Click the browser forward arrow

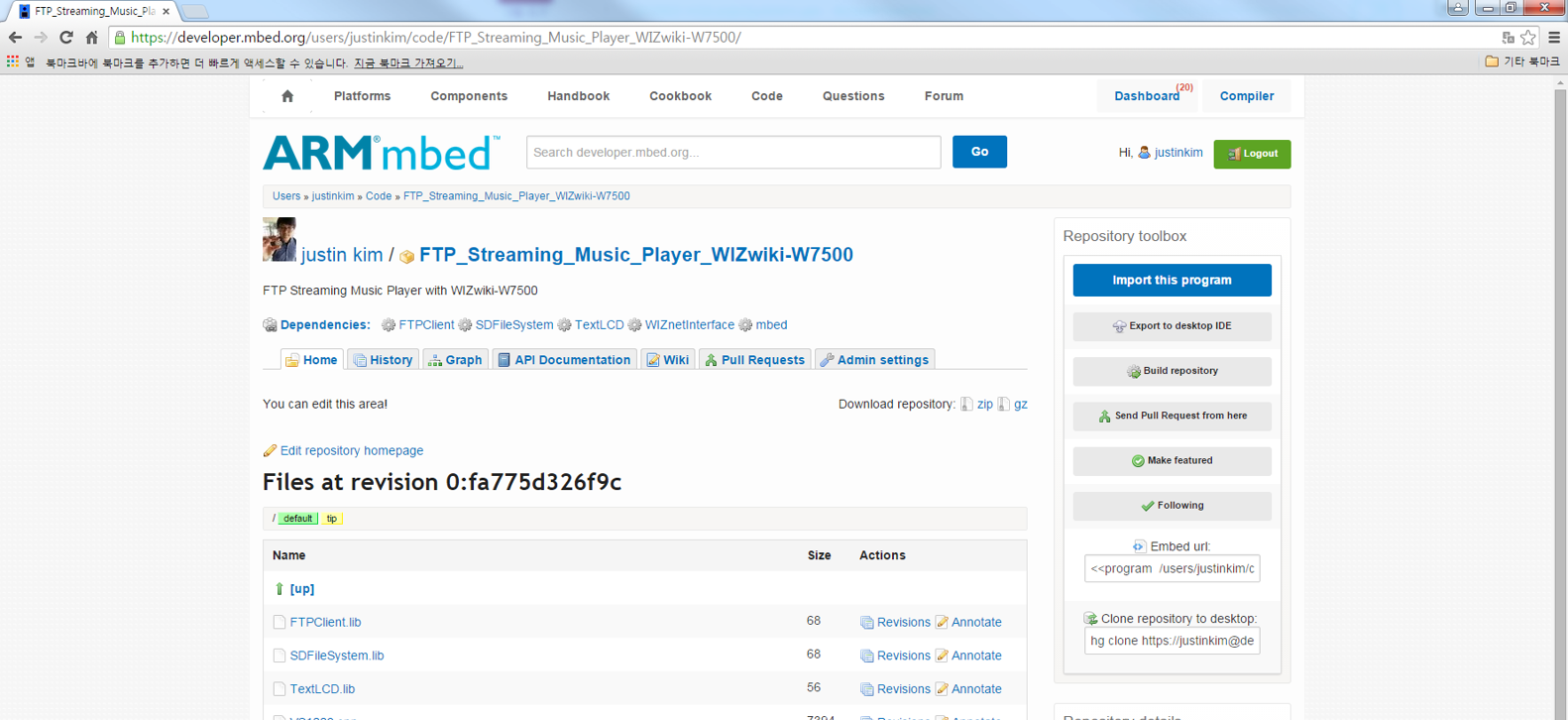[x=41, y=38]
